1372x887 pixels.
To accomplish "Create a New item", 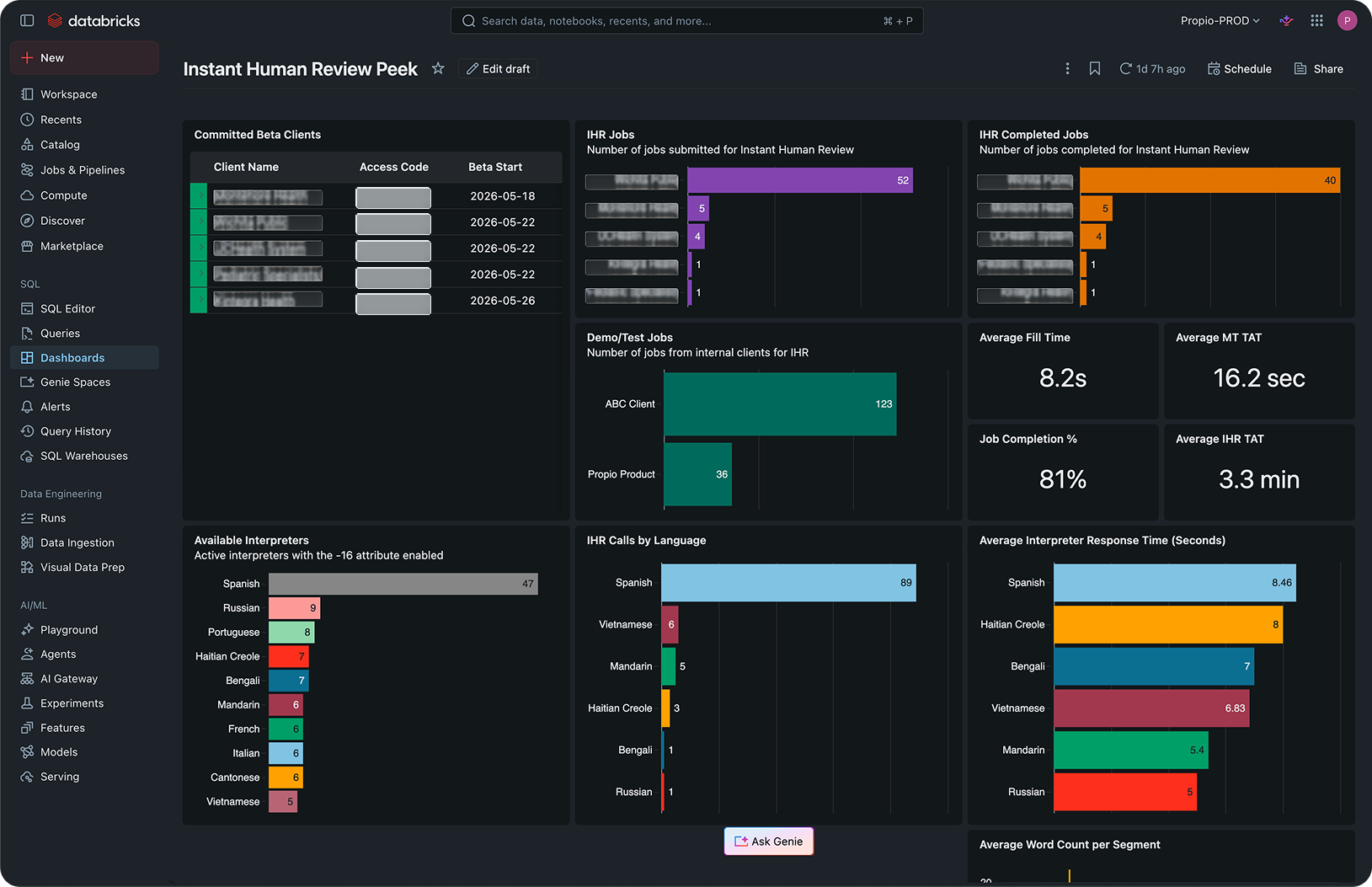I will coord(84,58).
